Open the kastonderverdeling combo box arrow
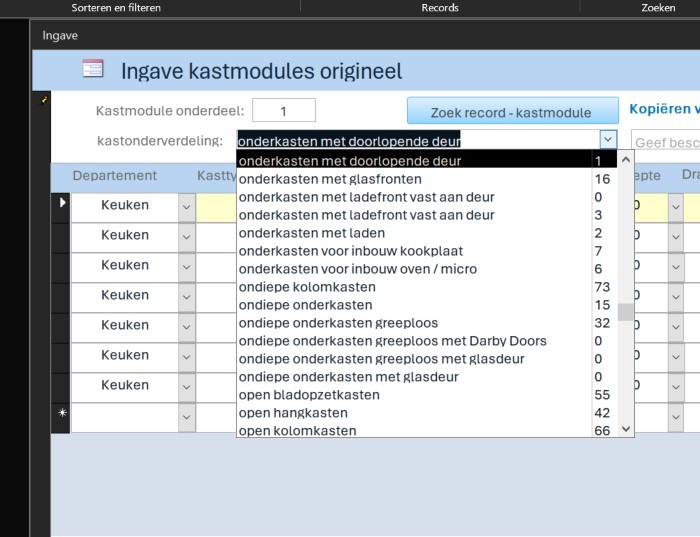The height and width of the screenshot is (537, 700). pyautogui.click(x=608, y=140)
